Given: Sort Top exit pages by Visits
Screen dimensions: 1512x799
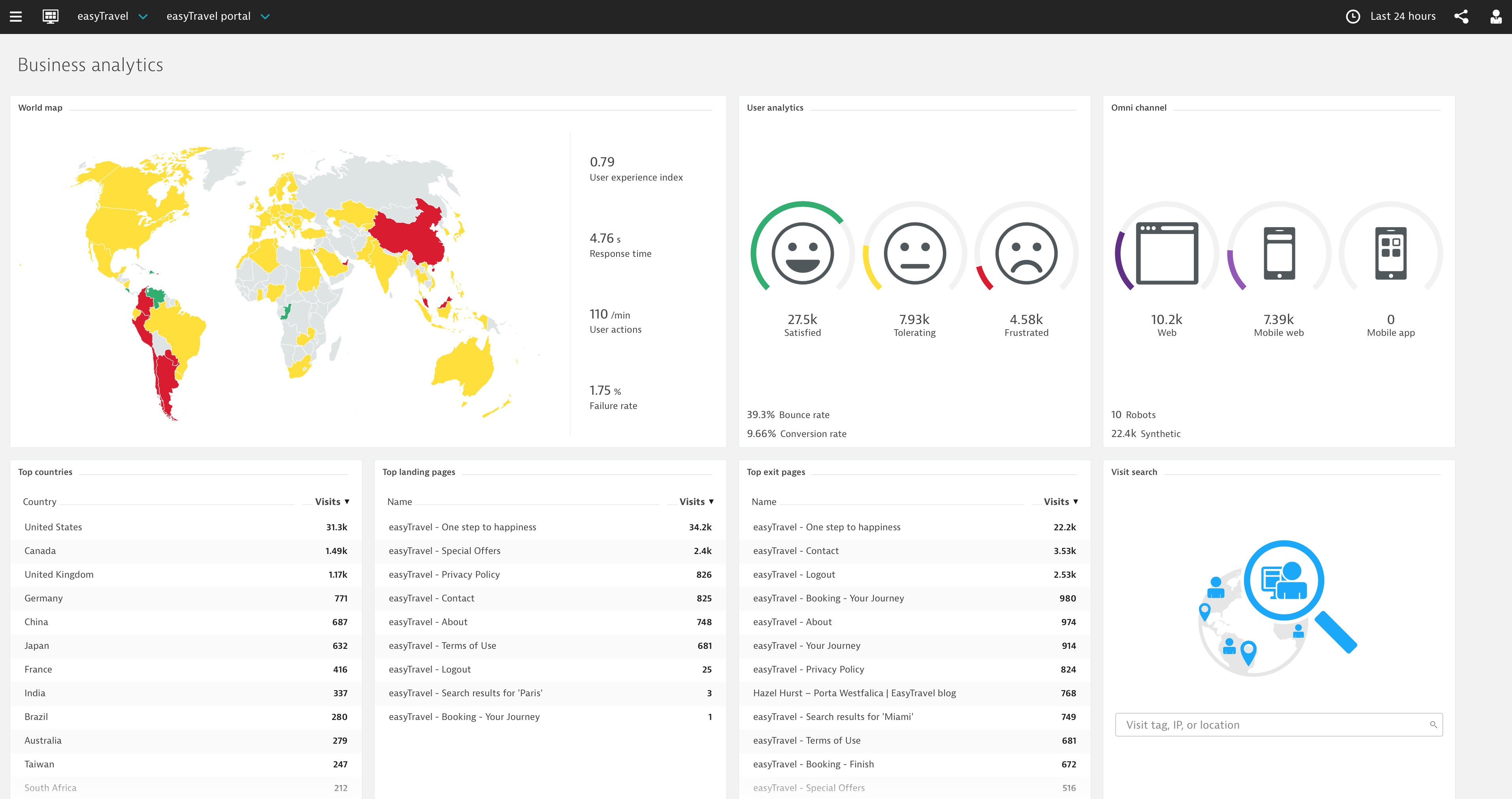Looking at the screenshot, I should 1061,501.
